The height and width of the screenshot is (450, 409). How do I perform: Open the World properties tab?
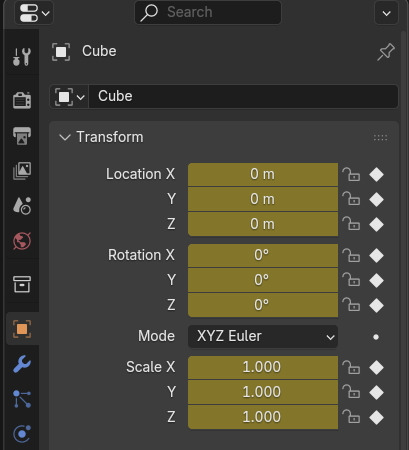coord(22,241)
